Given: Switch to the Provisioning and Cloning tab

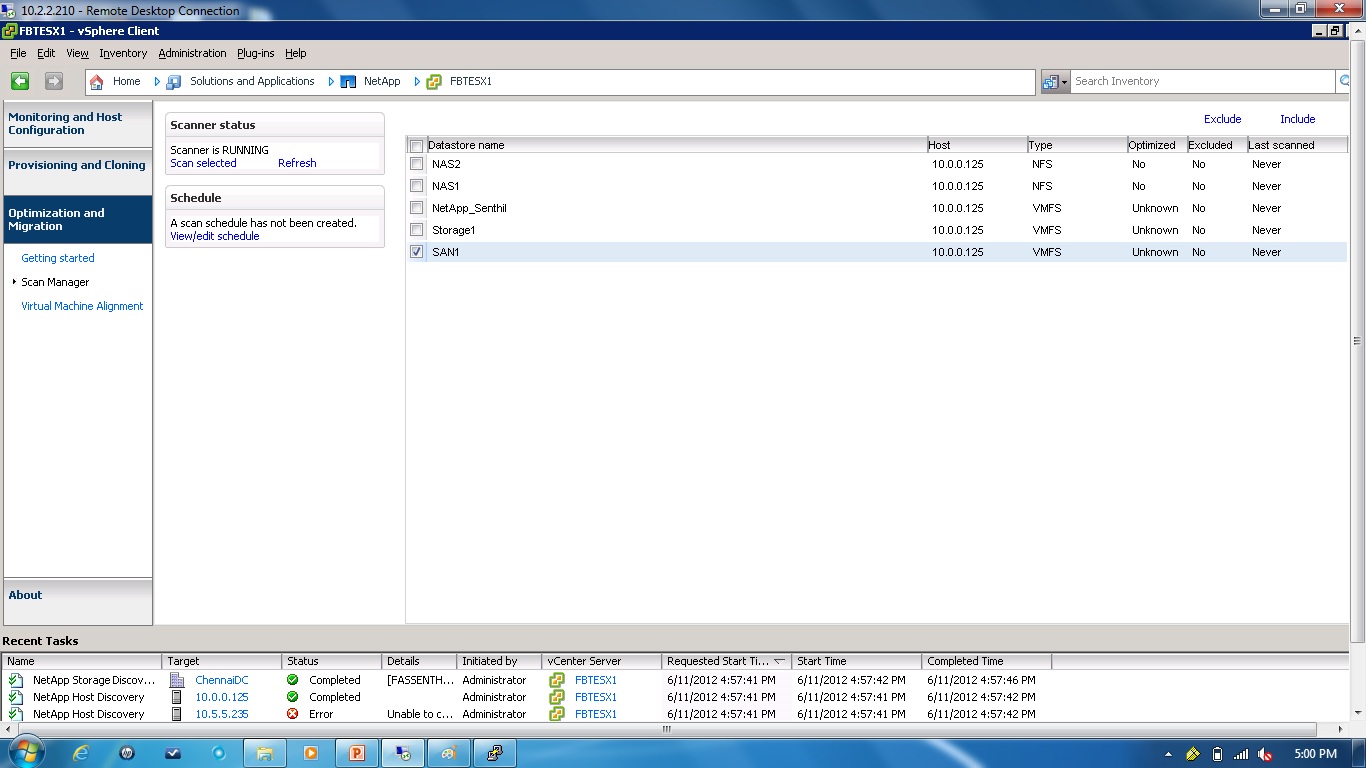Looking at the screenshot, I should coord(78,164).
